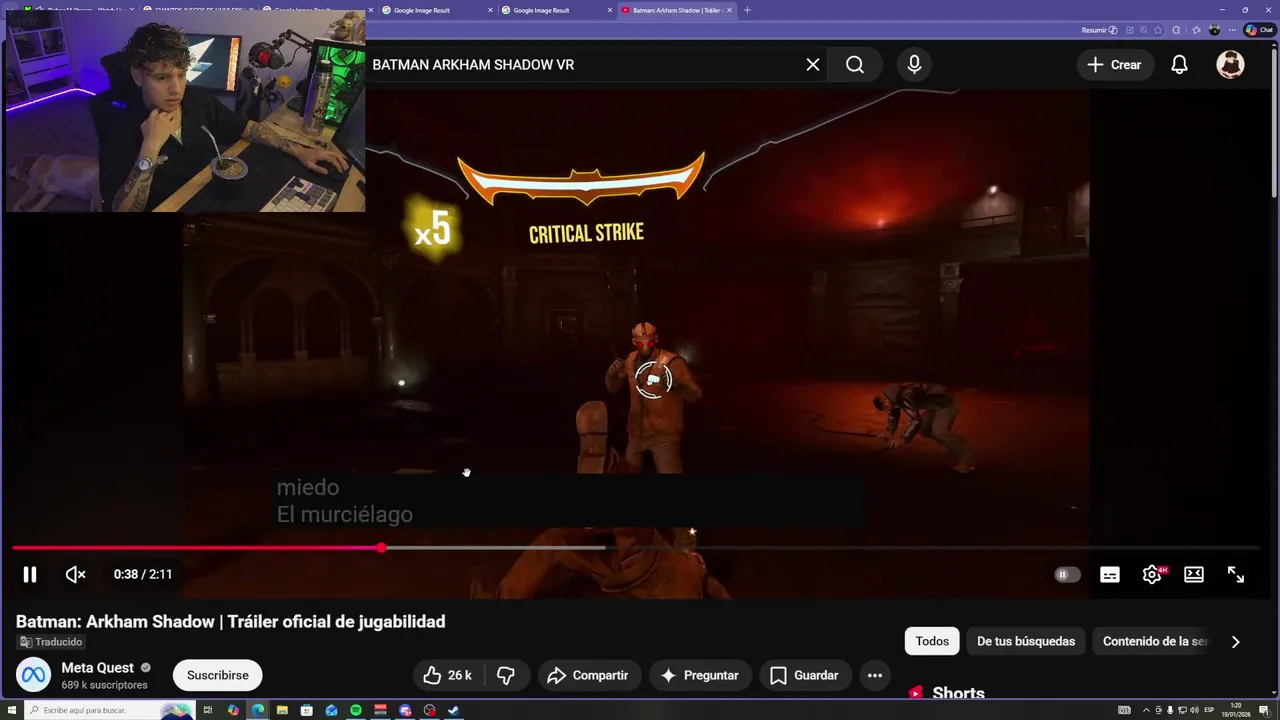Like the video (26 k)
This screenshot has height=720, width=1280.
tap(447, 675)
